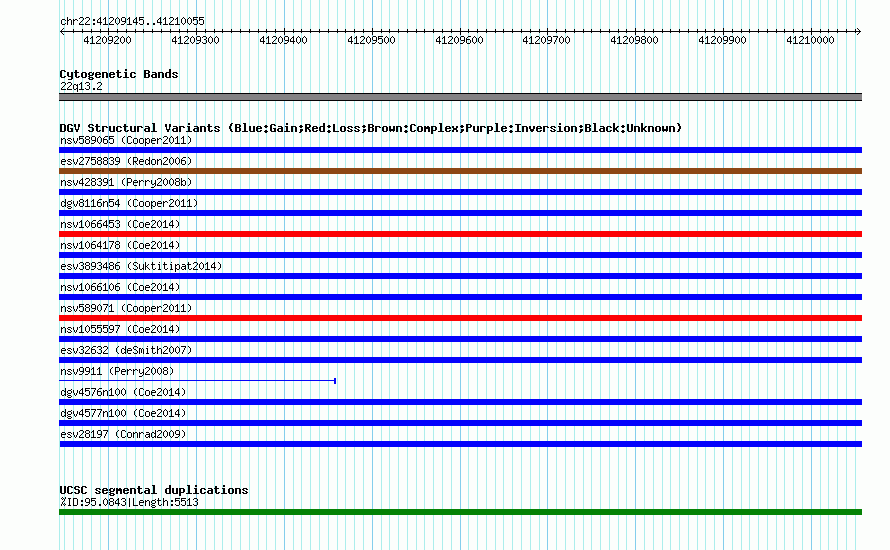
Task: Click the blue bar under nsv589065
Action: pos(460,150)
